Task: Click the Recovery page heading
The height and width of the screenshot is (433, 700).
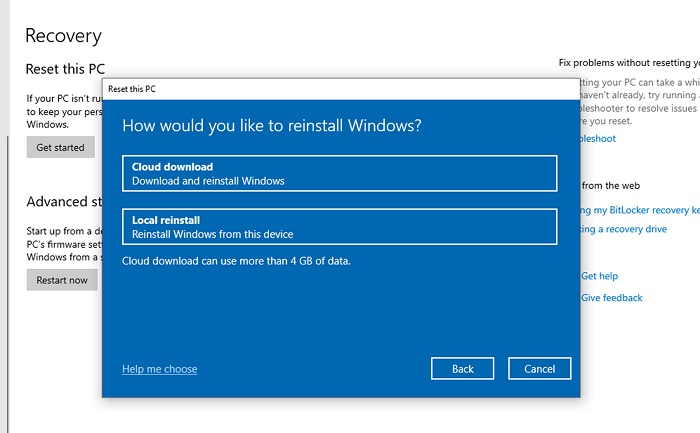Action: [63, 36]
